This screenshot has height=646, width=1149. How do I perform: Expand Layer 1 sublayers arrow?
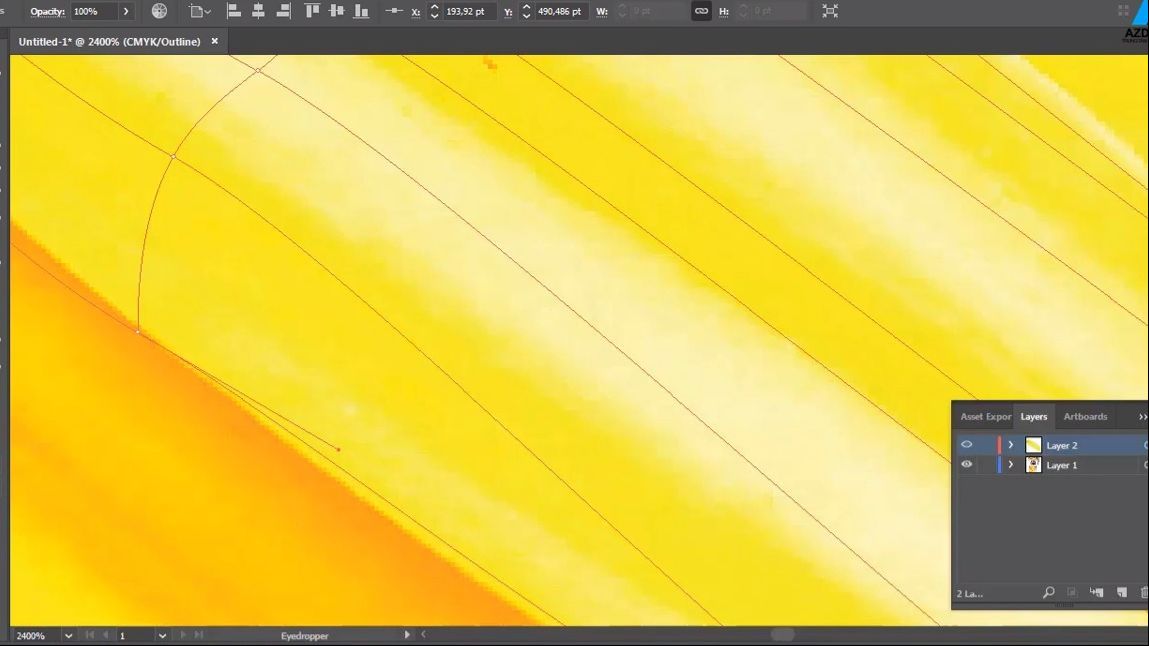pyautogui.click(x=1011, y=465)
